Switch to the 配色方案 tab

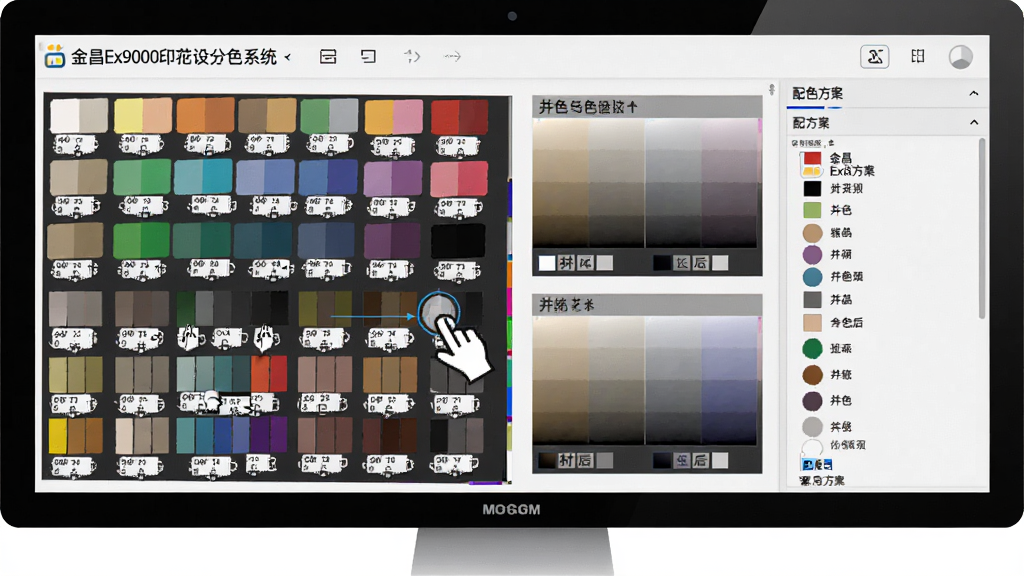(x=817, y=93)
